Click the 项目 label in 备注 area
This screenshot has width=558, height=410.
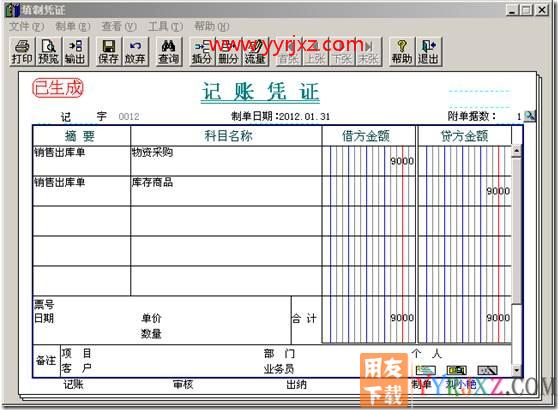coord(77,353)
